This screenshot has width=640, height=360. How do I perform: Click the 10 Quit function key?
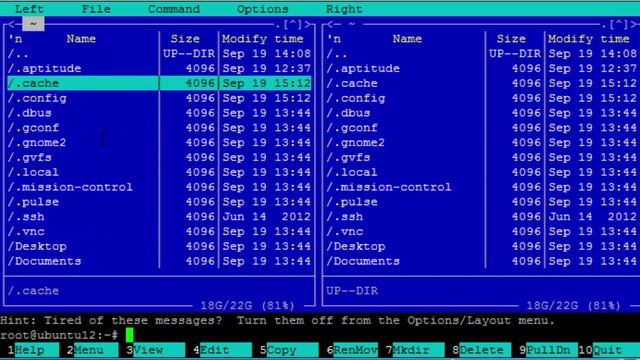tap(609, 350)
